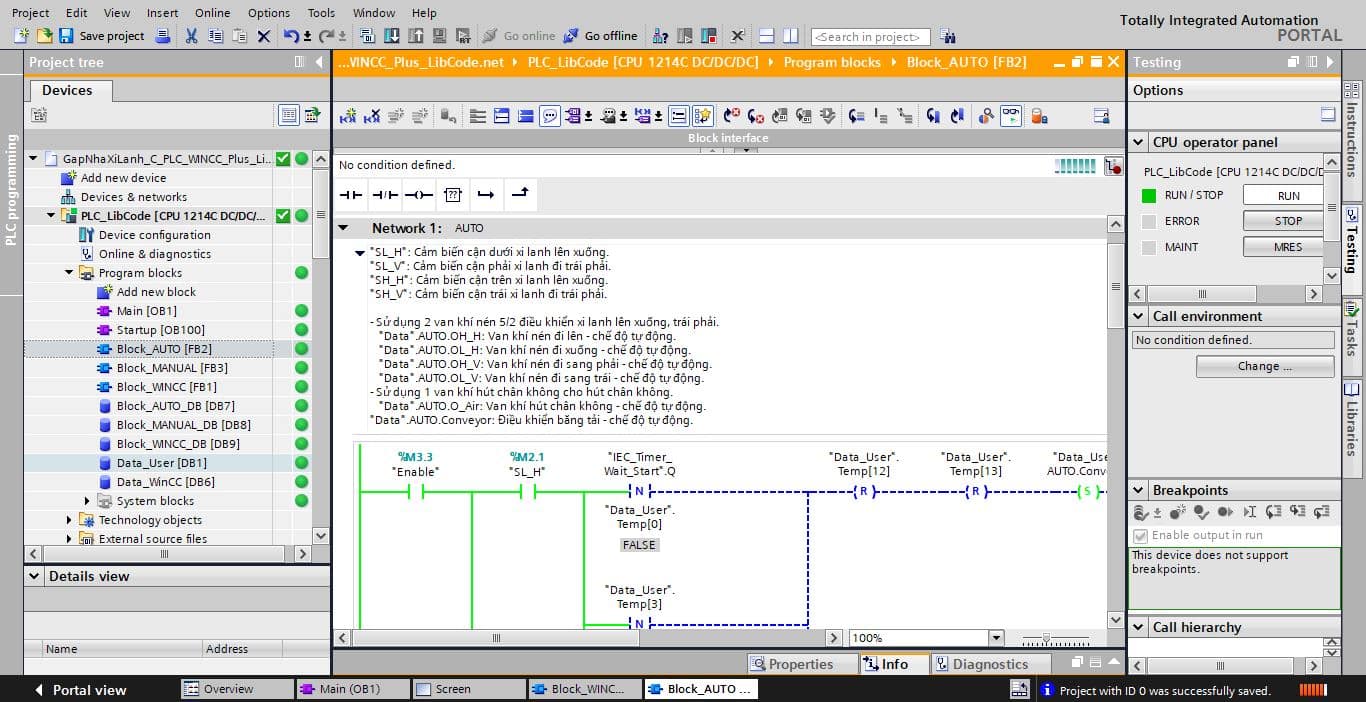Open the zoom level 100% dropdown
The image size is (1366, 702).
click(x=995, y=638)
